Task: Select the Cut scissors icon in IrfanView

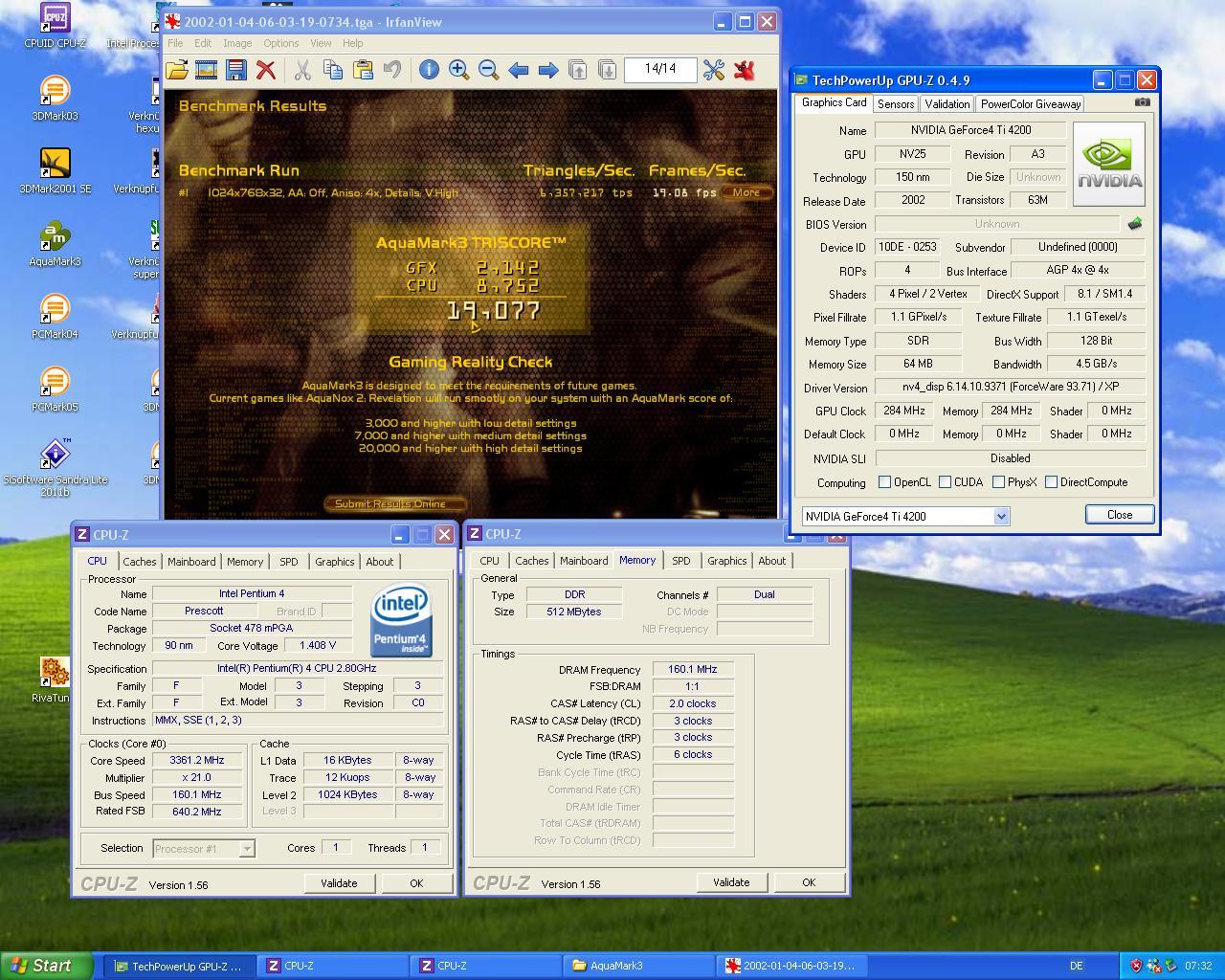Action: pyautogui.click(x=302, y=69)
